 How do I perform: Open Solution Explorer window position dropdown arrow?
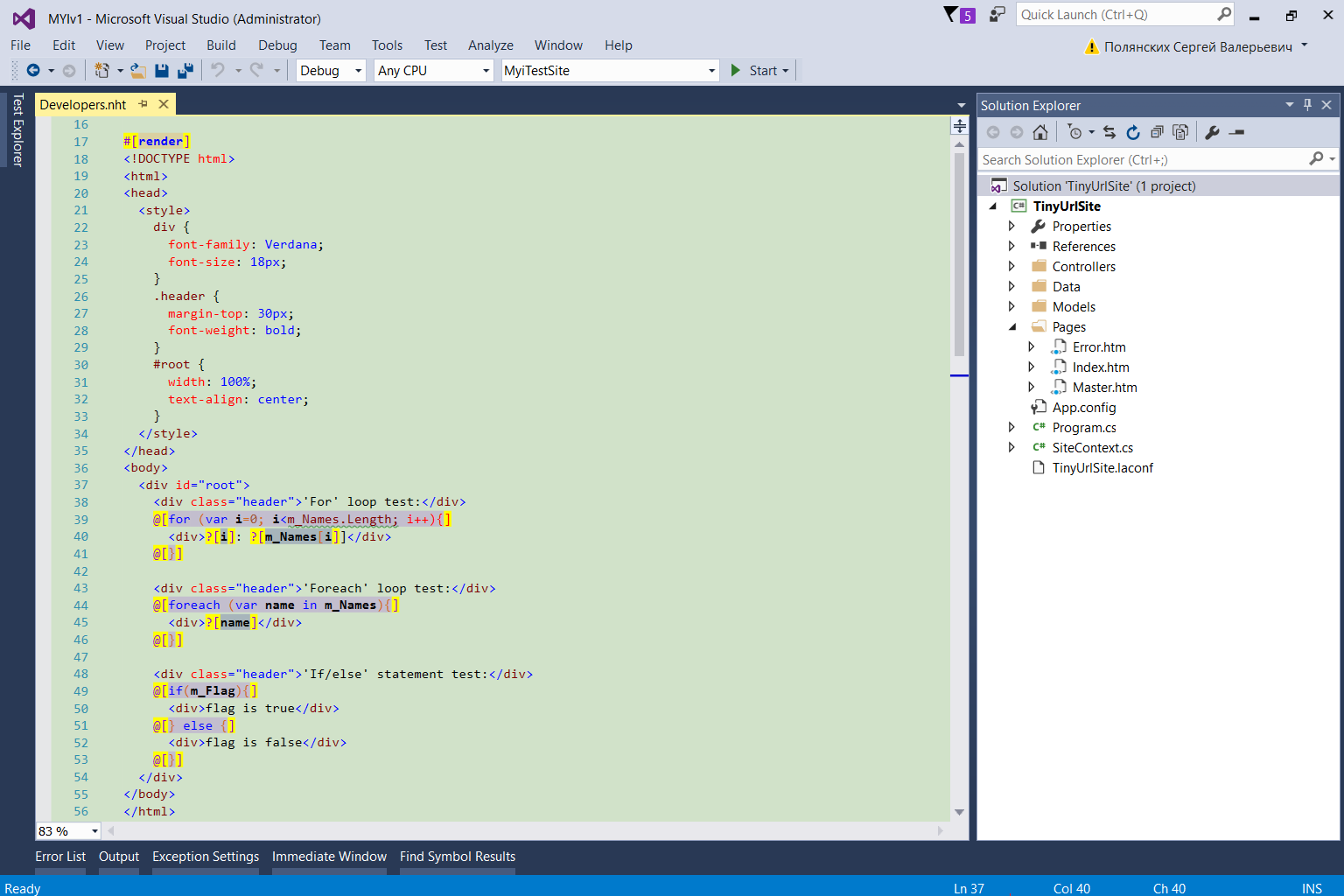point(1289,104)
